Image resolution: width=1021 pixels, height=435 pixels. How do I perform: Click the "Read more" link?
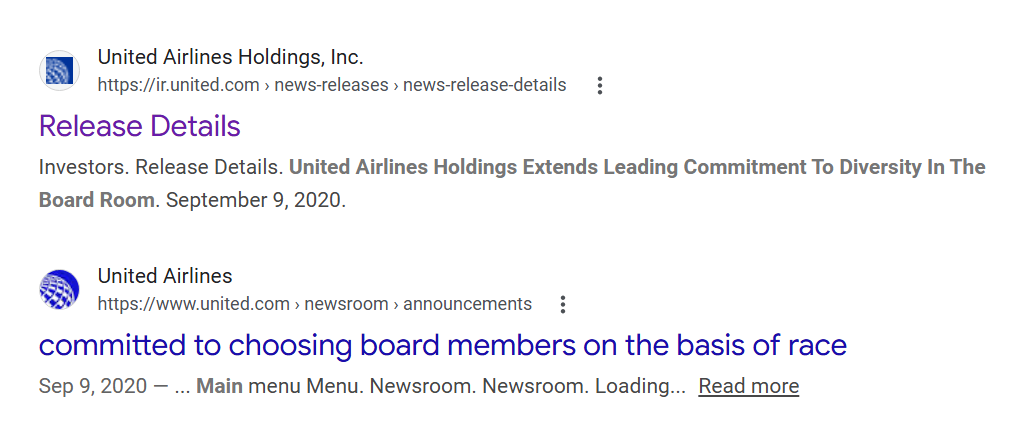pos(748,386)
